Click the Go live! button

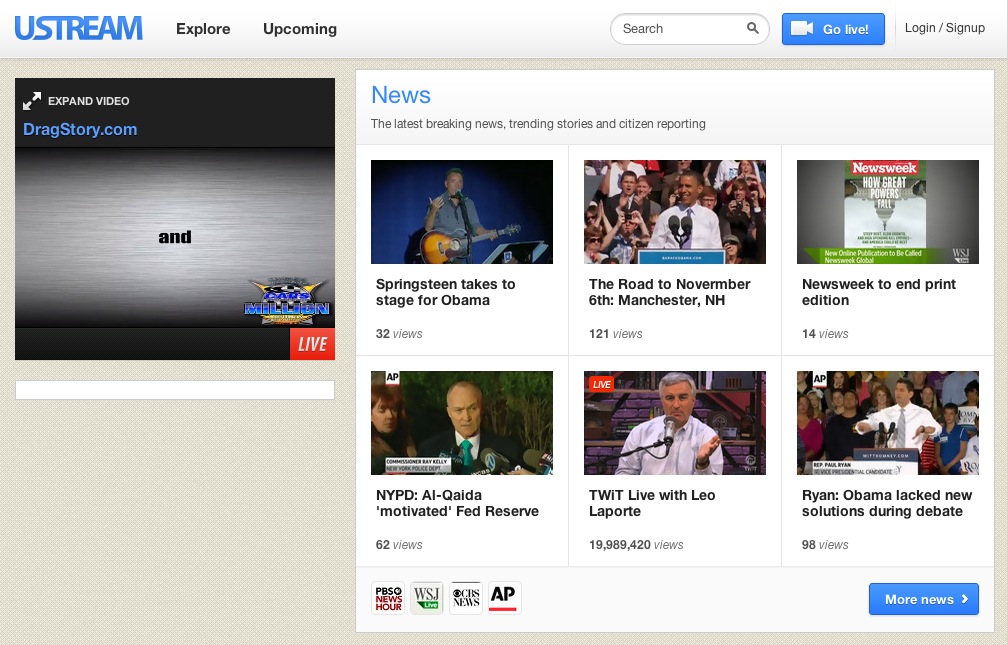(833, 29)
